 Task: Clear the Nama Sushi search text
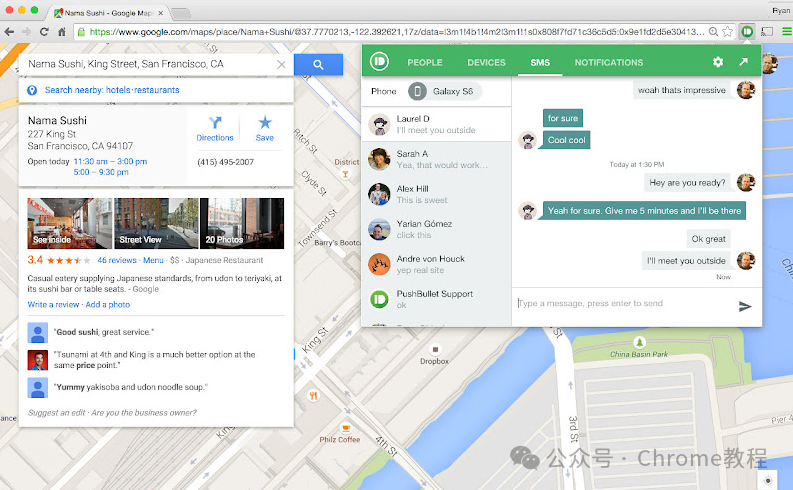point(281,64)
